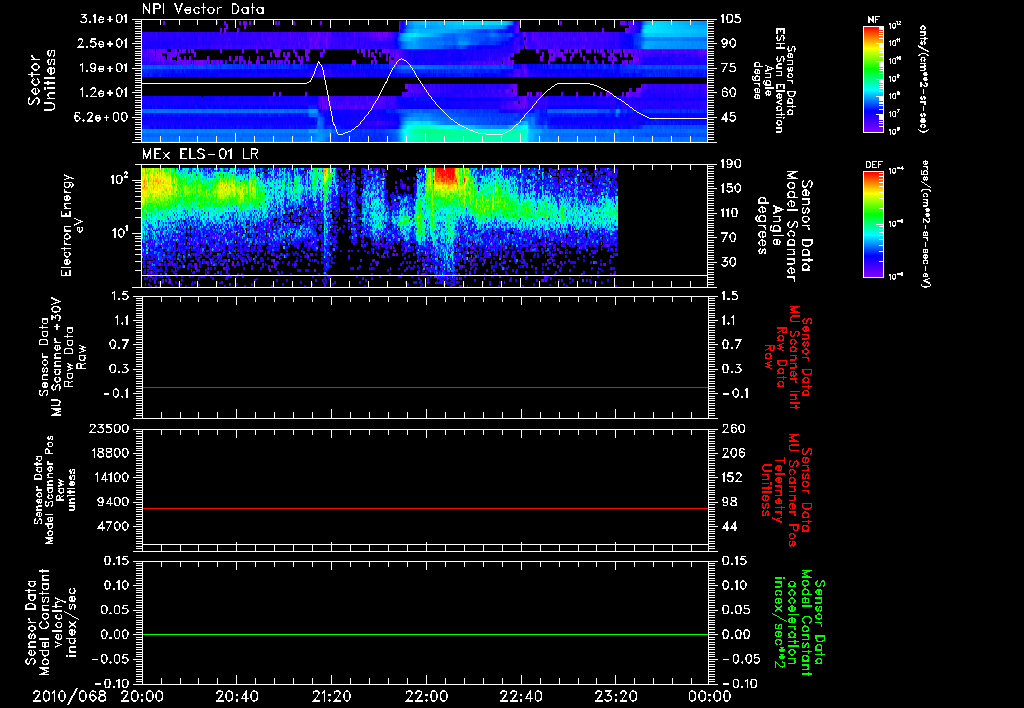Click the 23:20 time tick label
Viewport: 1024px width, 708px height.
(615, 696)
